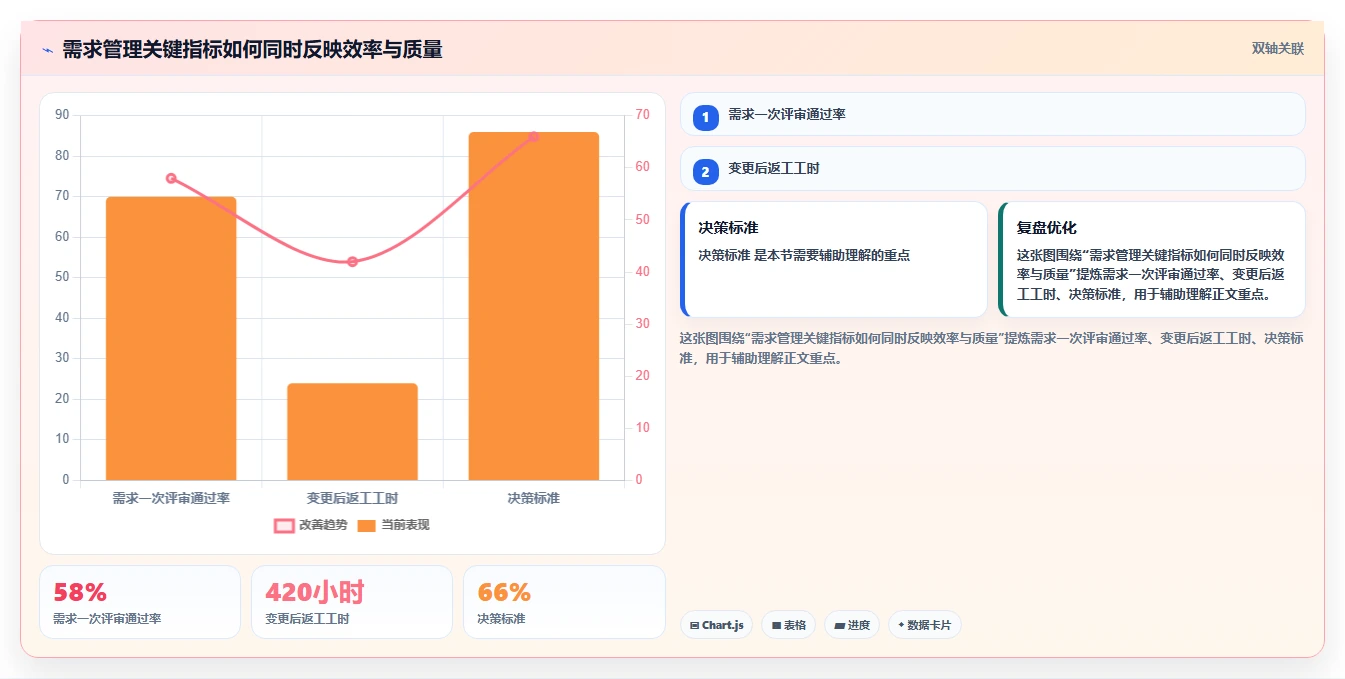Click the small lightning icon beside the title
Viewport: 1345px width, 679px height.
(x=47, y=50)
